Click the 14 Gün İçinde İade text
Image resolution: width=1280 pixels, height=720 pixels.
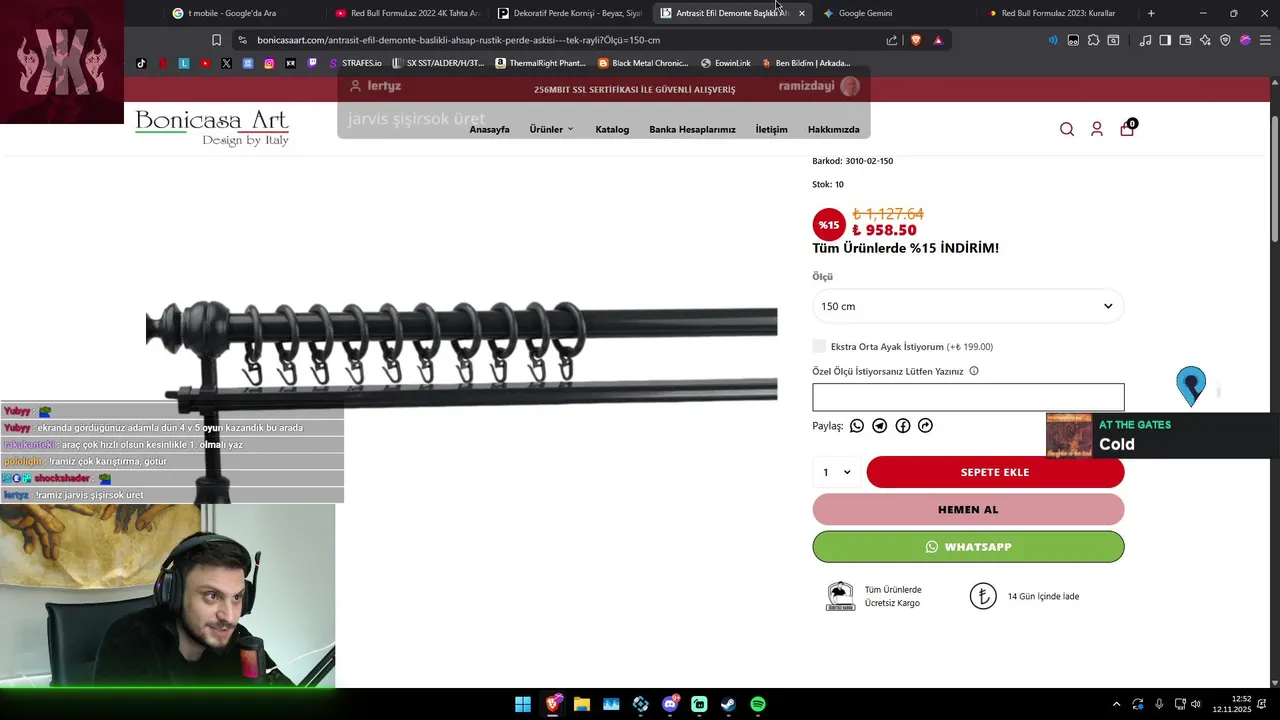(1043, 596)
